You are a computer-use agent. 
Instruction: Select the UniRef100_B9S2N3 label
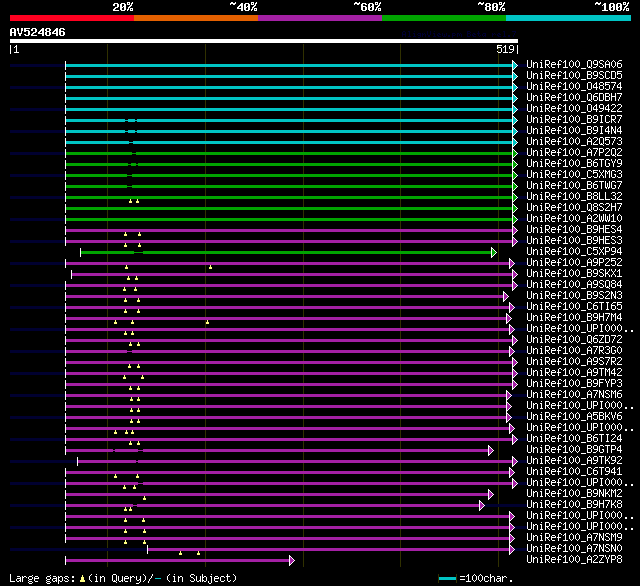[x=574, y=296]
